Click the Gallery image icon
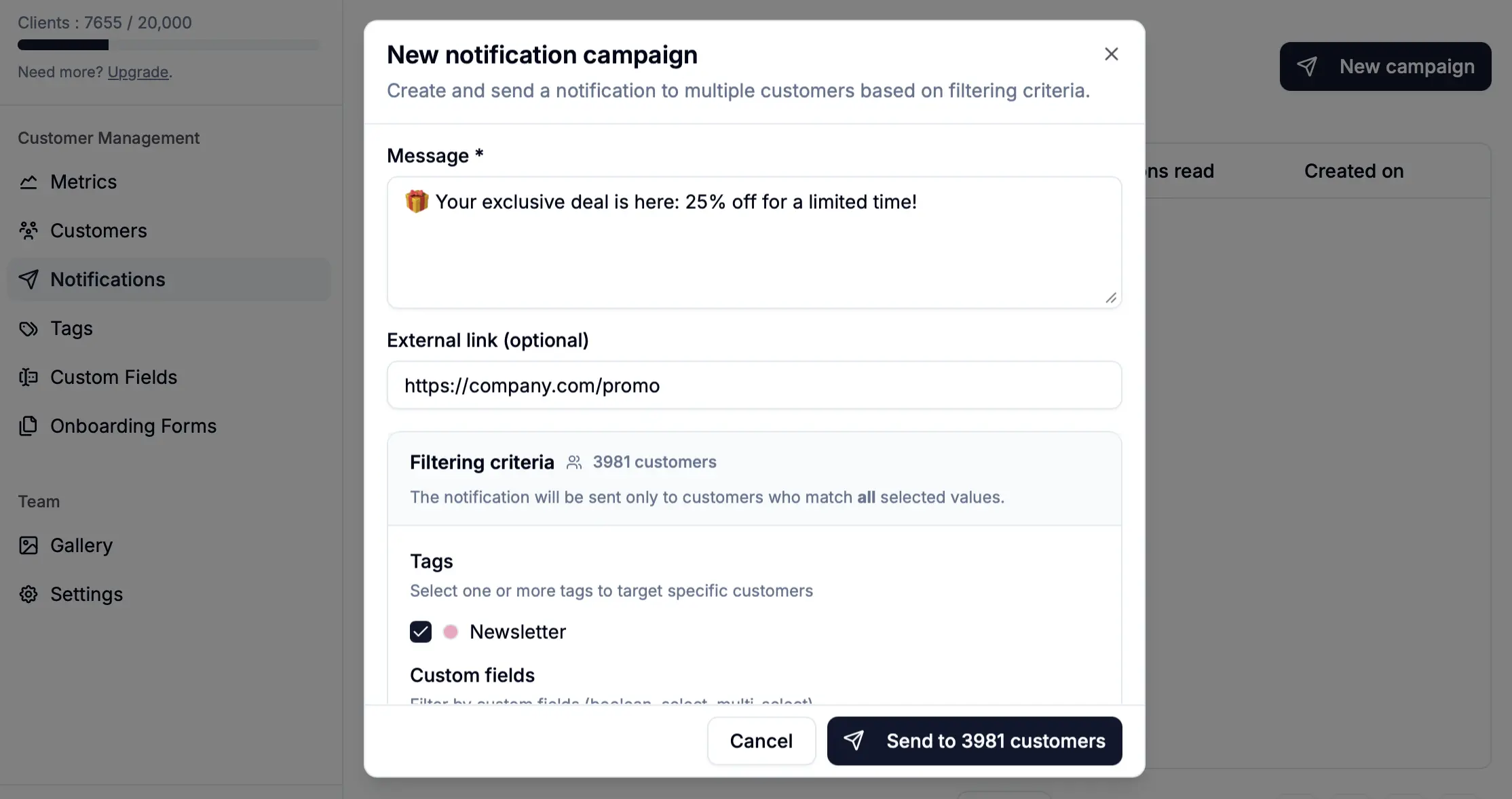1512x799 pixels. pyautogui.click(x=29, y=545)
